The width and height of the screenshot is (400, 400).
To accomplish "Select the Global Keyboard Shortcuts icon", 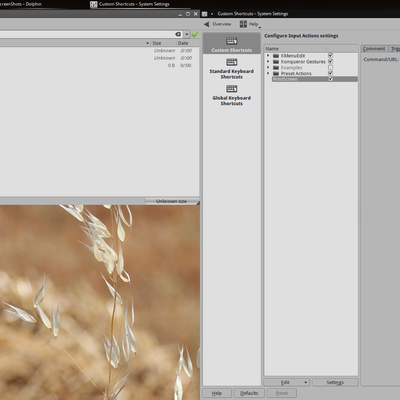I will 232,89.
